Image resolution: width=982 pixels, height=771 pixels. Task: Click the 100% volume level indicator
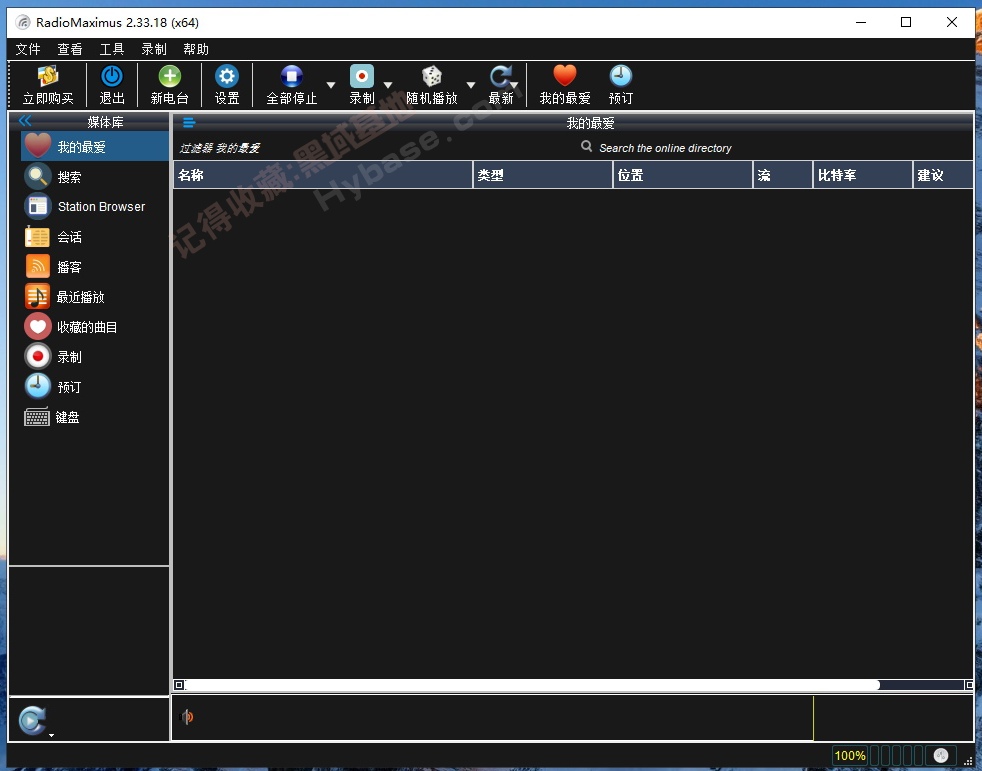[x=850, y=755]
